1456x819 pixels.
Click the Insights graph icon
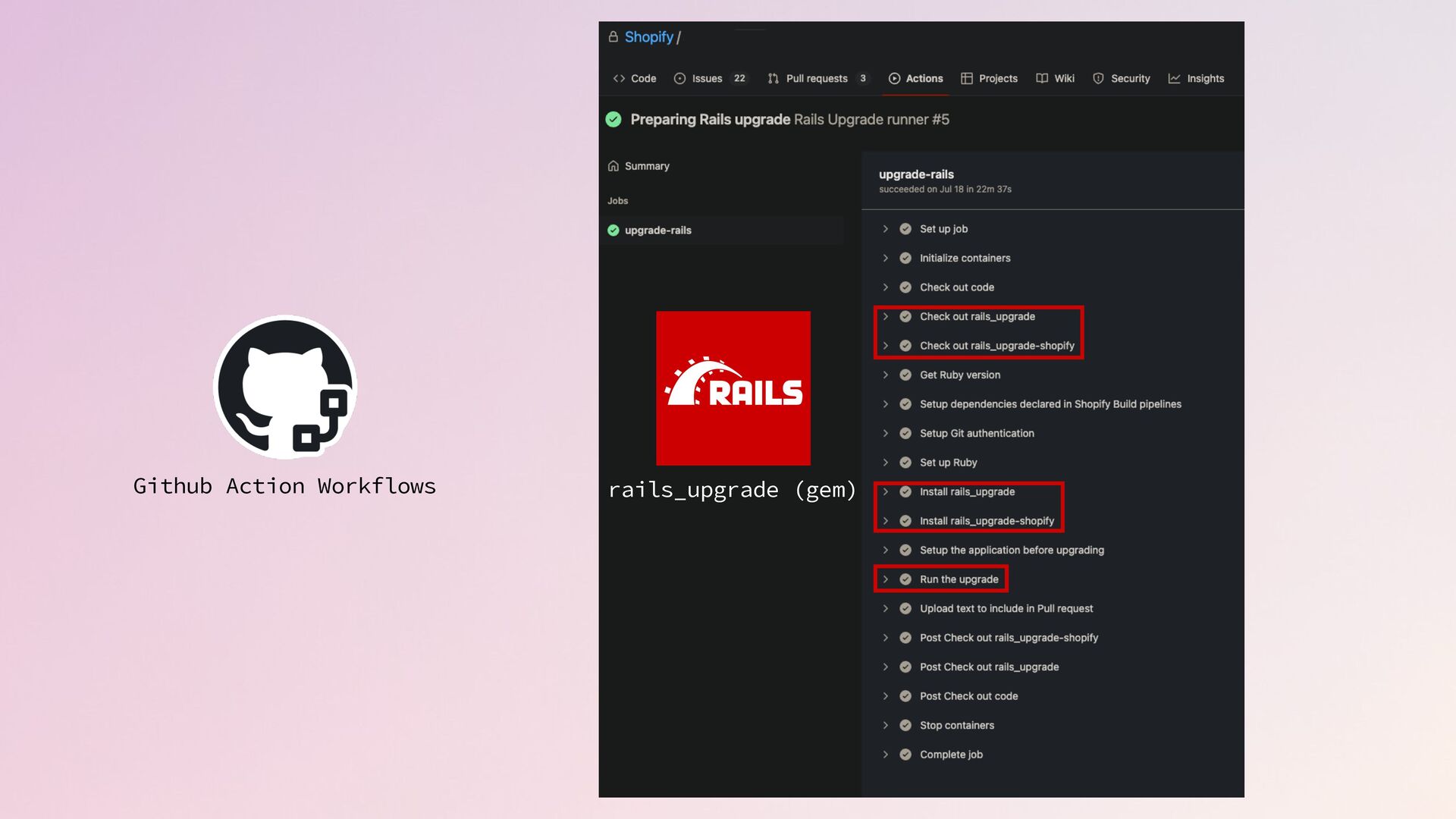(1174, 78)
